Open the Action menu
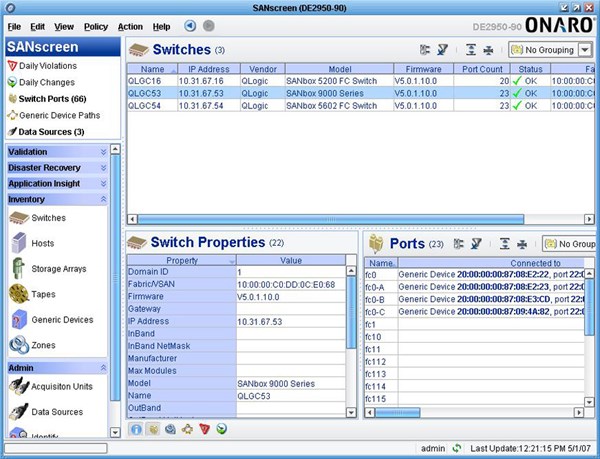The image size is (600, 459). click(x=130, y=27)
